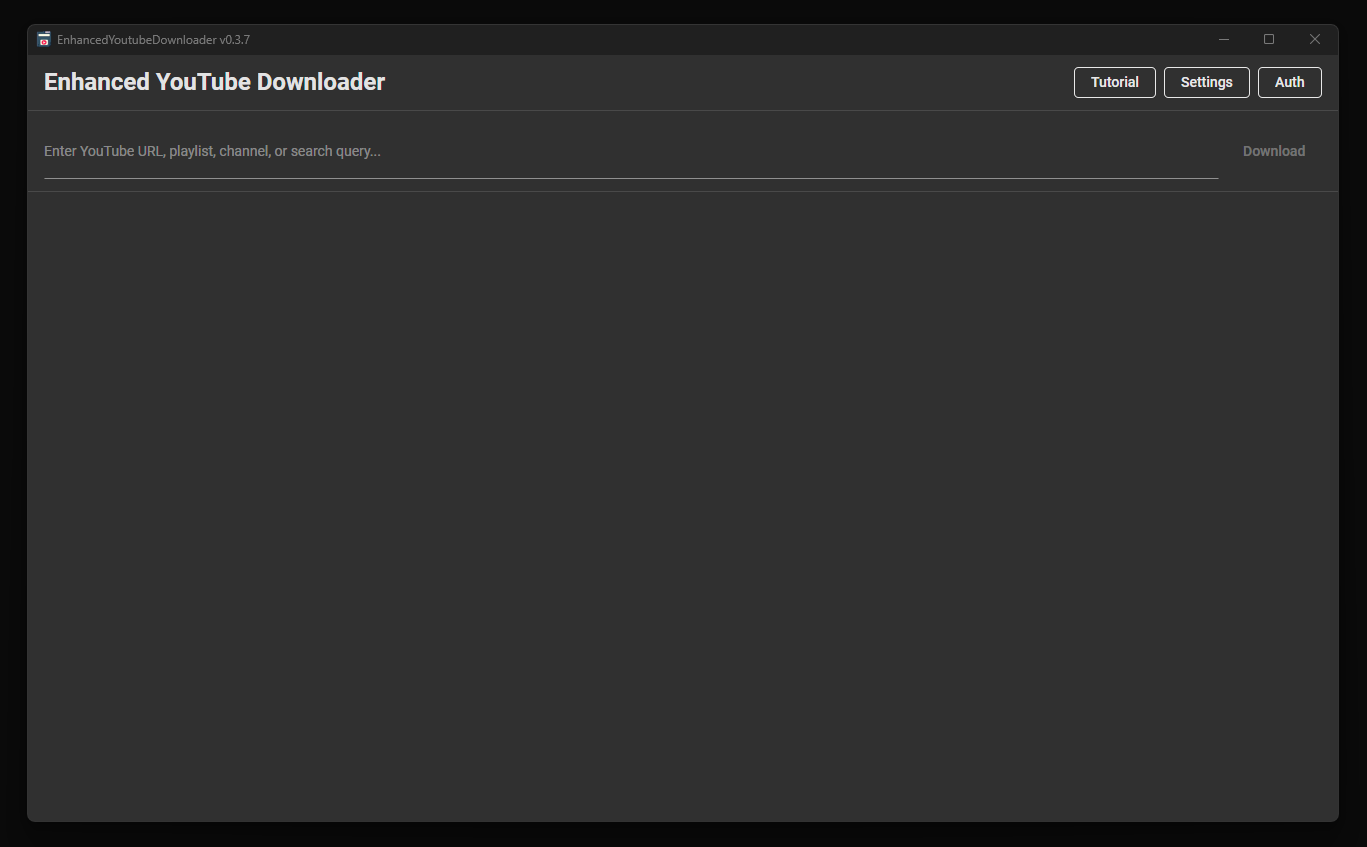Click the 'Enter YouTube URL' placeholder text
1367x847 pixels.
212,152
